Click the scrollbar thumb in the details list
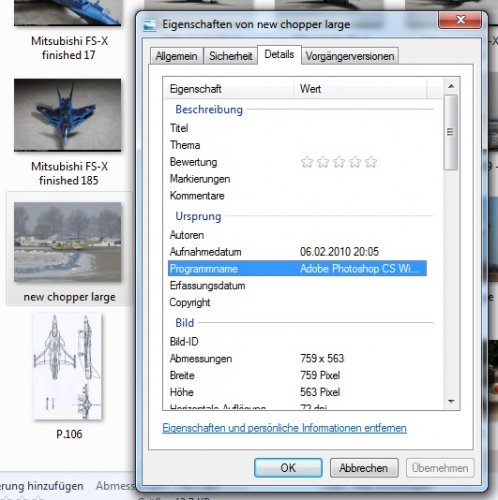The image size is (498, 500). pos(451,133)
